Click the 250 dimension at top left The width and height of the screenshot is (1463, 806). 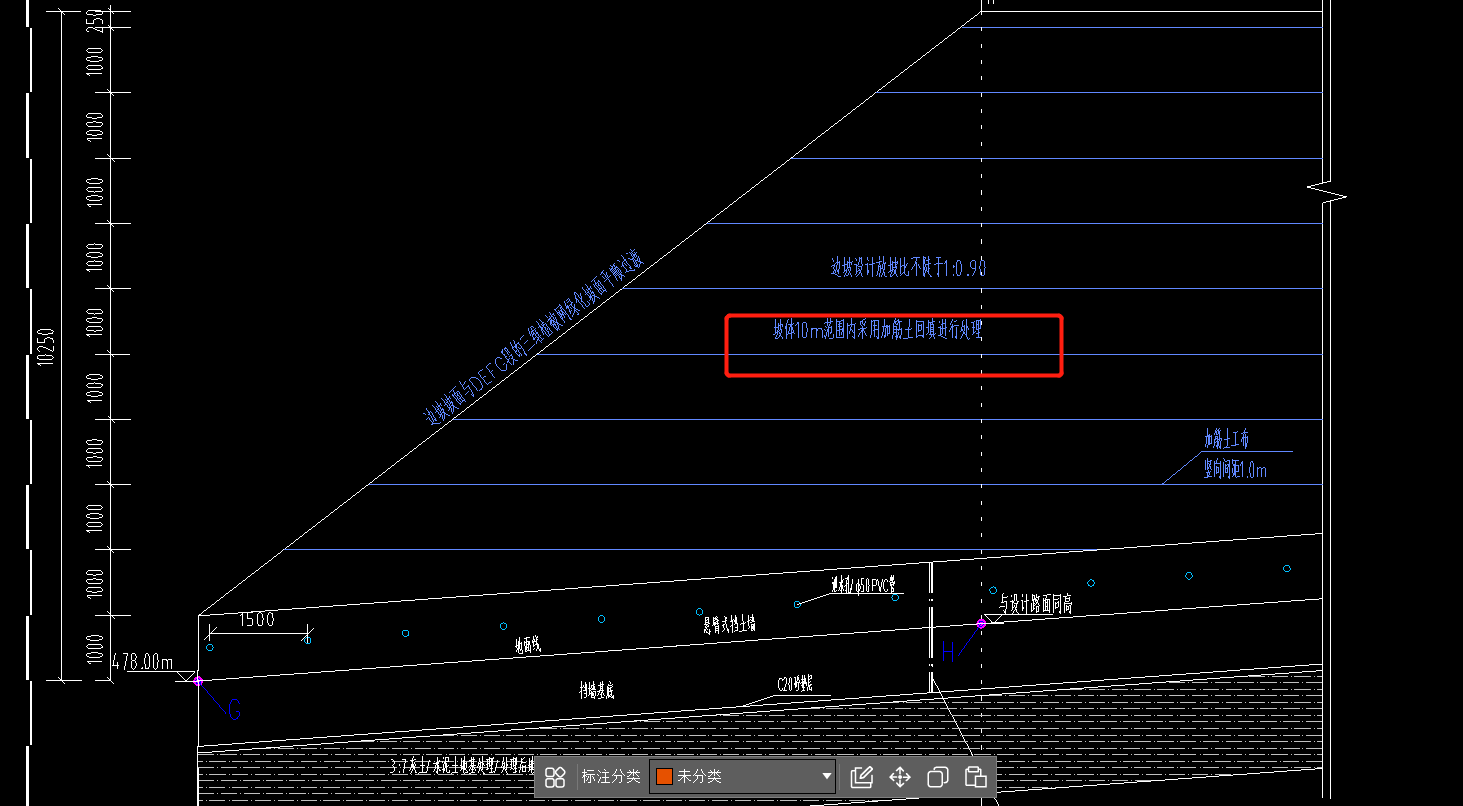pyautogui.click(x=96, y=19)
